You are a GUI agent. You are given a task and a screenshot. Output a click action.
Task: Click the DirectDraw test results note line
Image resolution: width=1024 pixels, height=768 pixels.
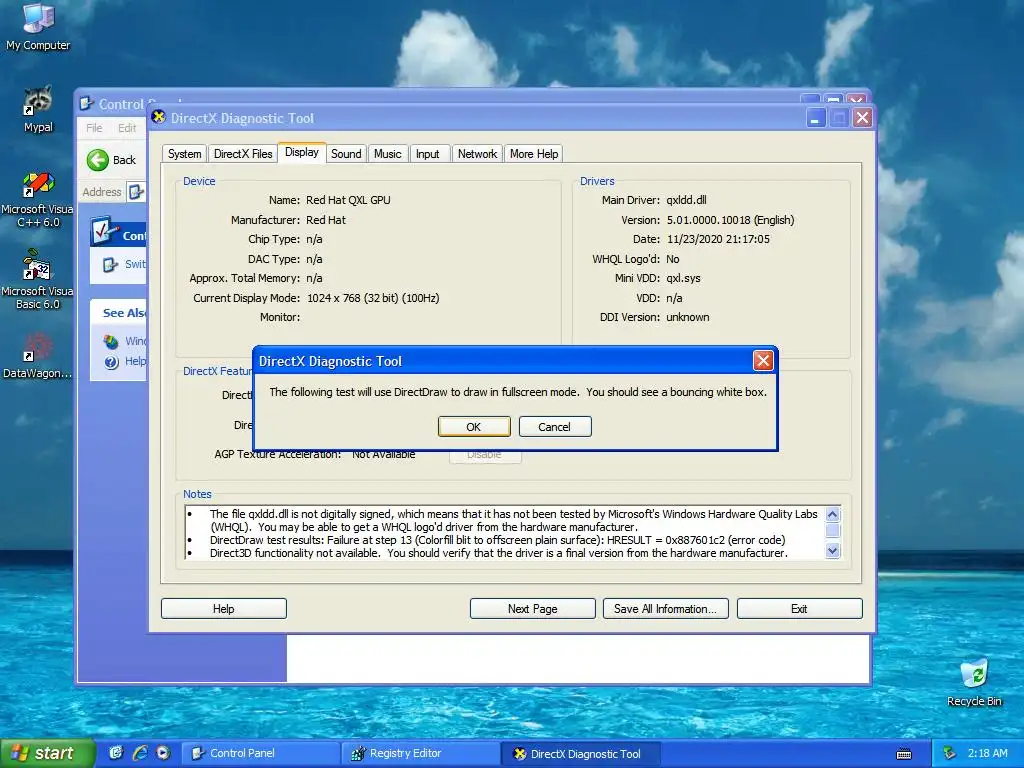point(498,540)
